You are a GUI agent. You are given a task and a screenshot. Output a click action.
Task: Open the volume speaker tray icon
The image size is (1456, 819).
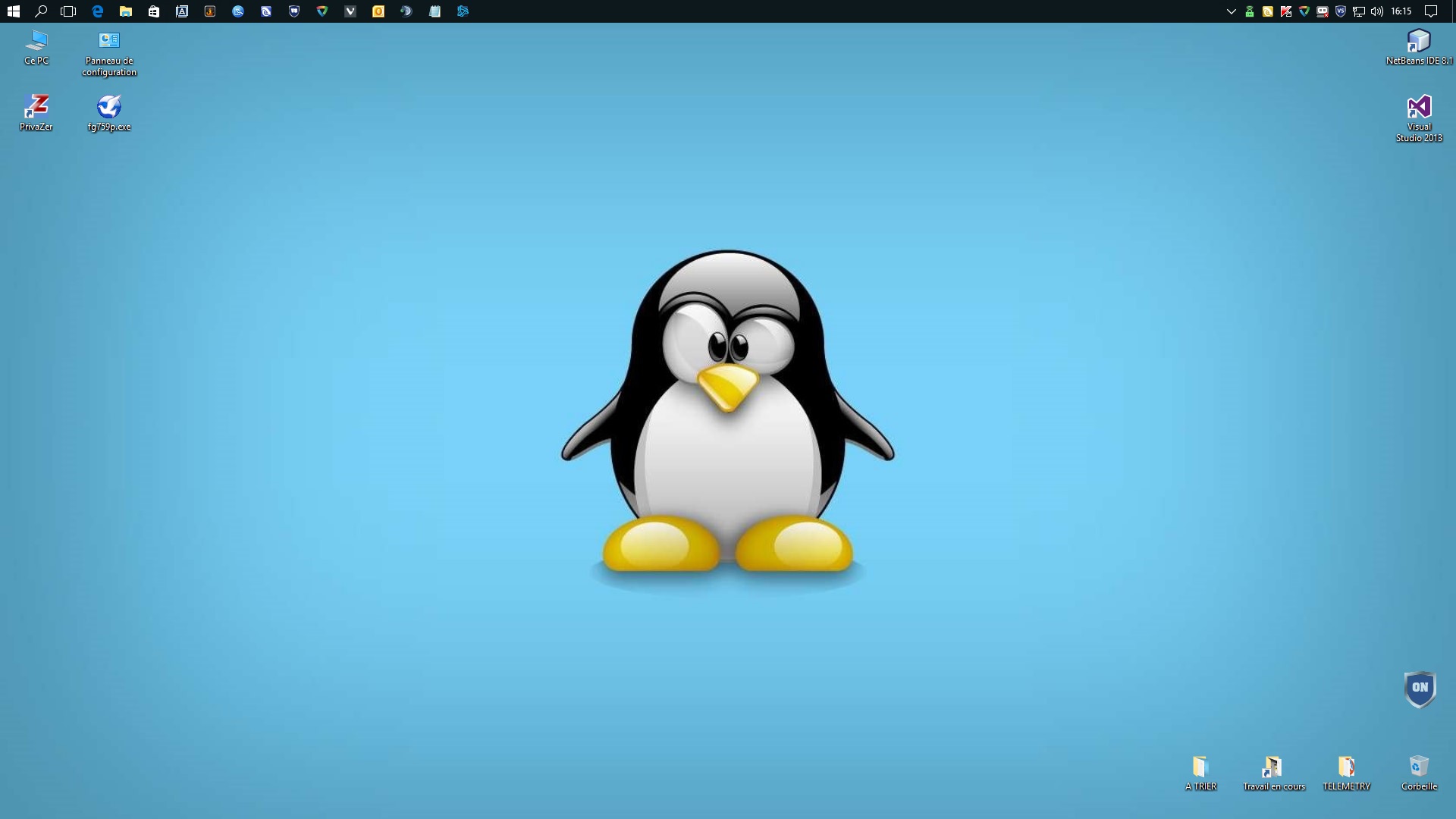coord(1377,11)
